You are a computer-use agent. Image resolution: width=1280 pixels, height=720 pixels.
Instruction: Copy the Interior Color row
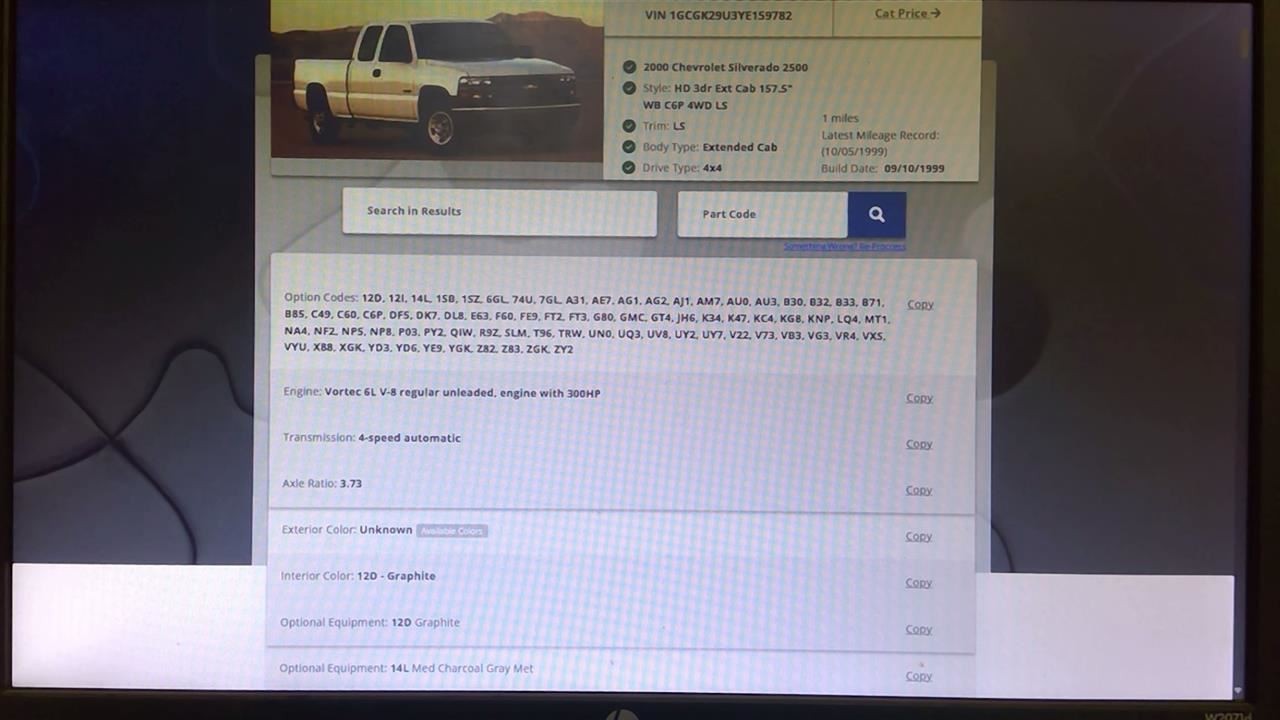pyautogui.click(x=919, y=583)
